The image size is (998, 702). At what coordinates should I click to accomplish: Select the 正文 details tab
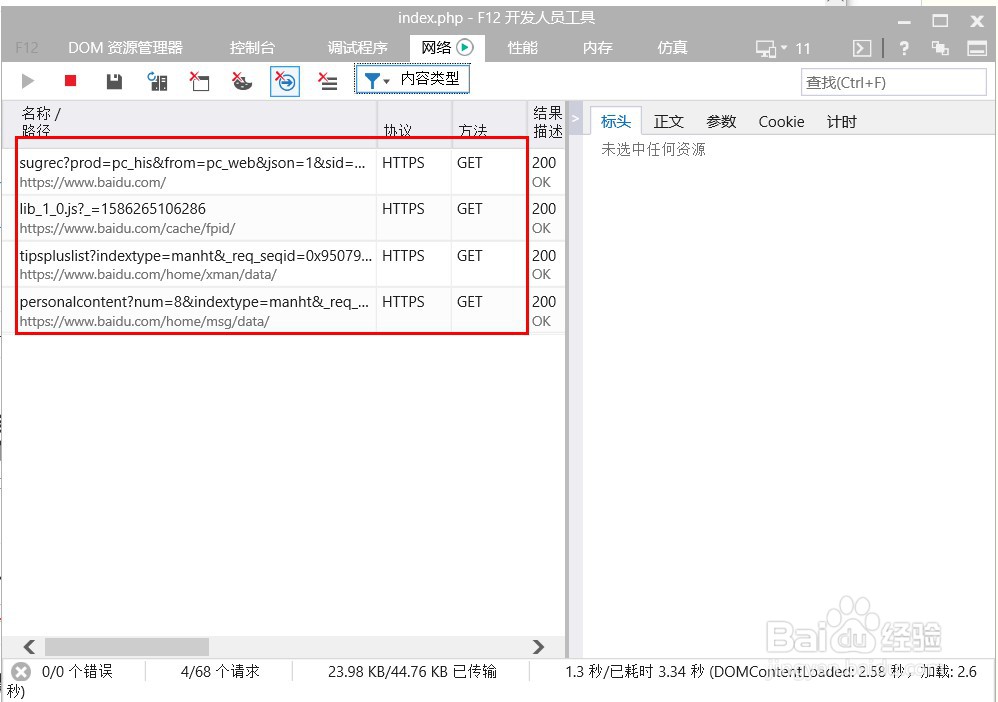668,122
